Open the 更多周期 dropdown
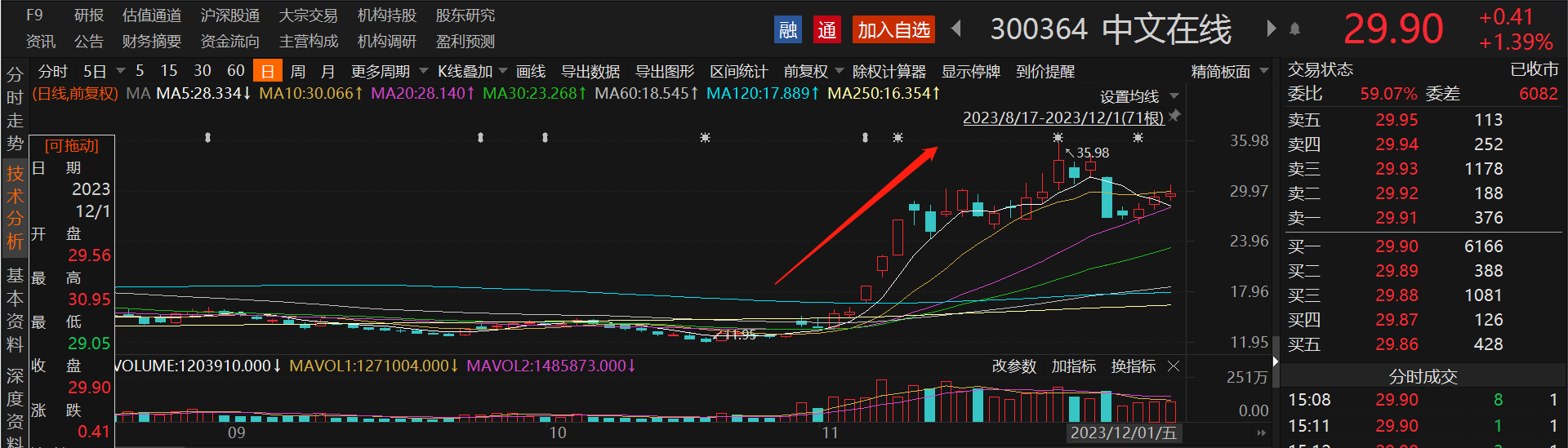The width and height of the screenshot is (1568, 448). pyautogui.click(x=389, y=72)
